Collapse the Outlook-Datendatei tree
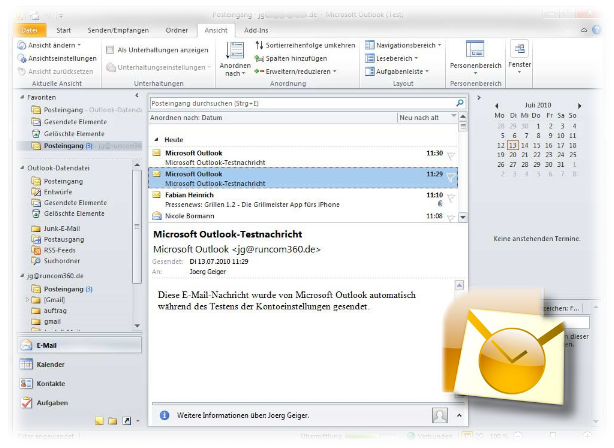This screenshot has height=448, width=614. [22, 168]
